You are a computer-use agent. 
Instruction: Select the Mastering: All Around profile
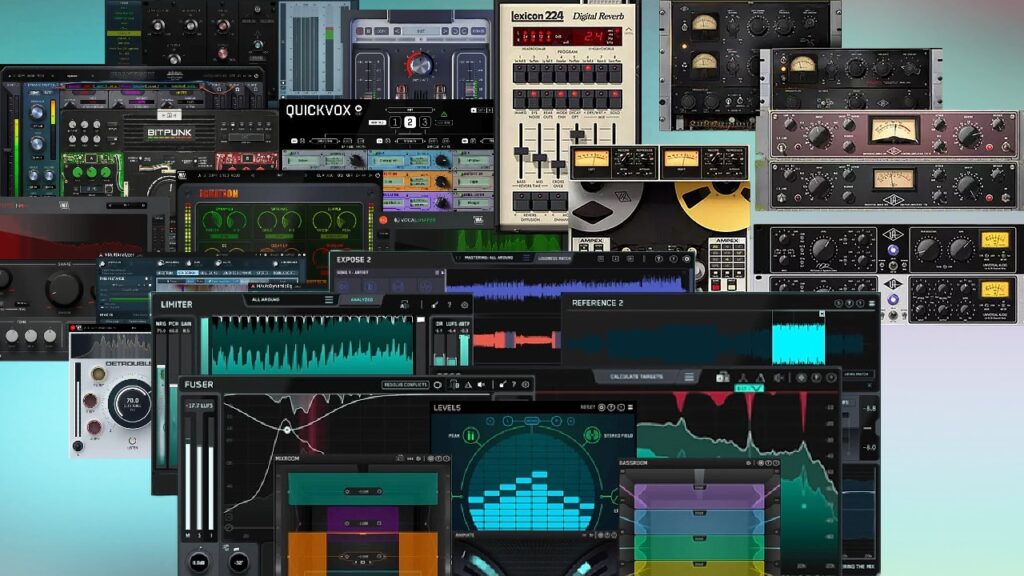coord(490,257)
